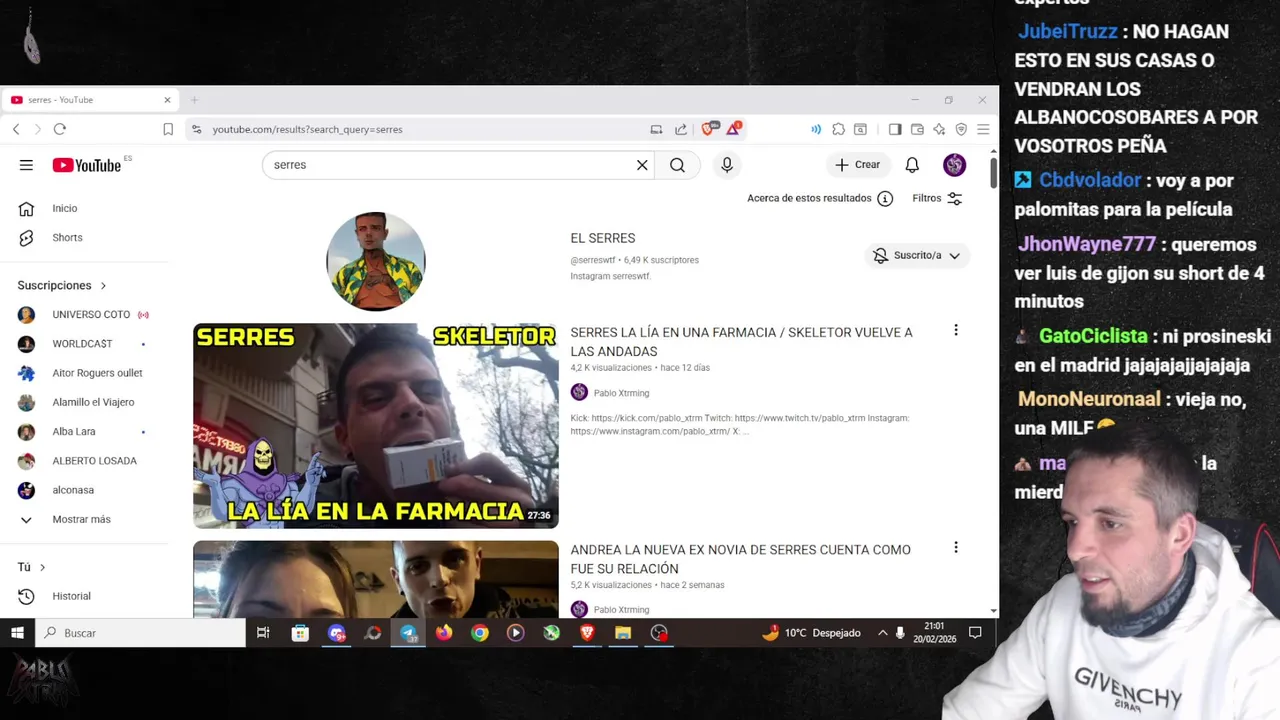The width and height of the screenshot is (1280, 720).
Task: Open the Suscrito/a notification dropdown
Action: coord(917,255)
